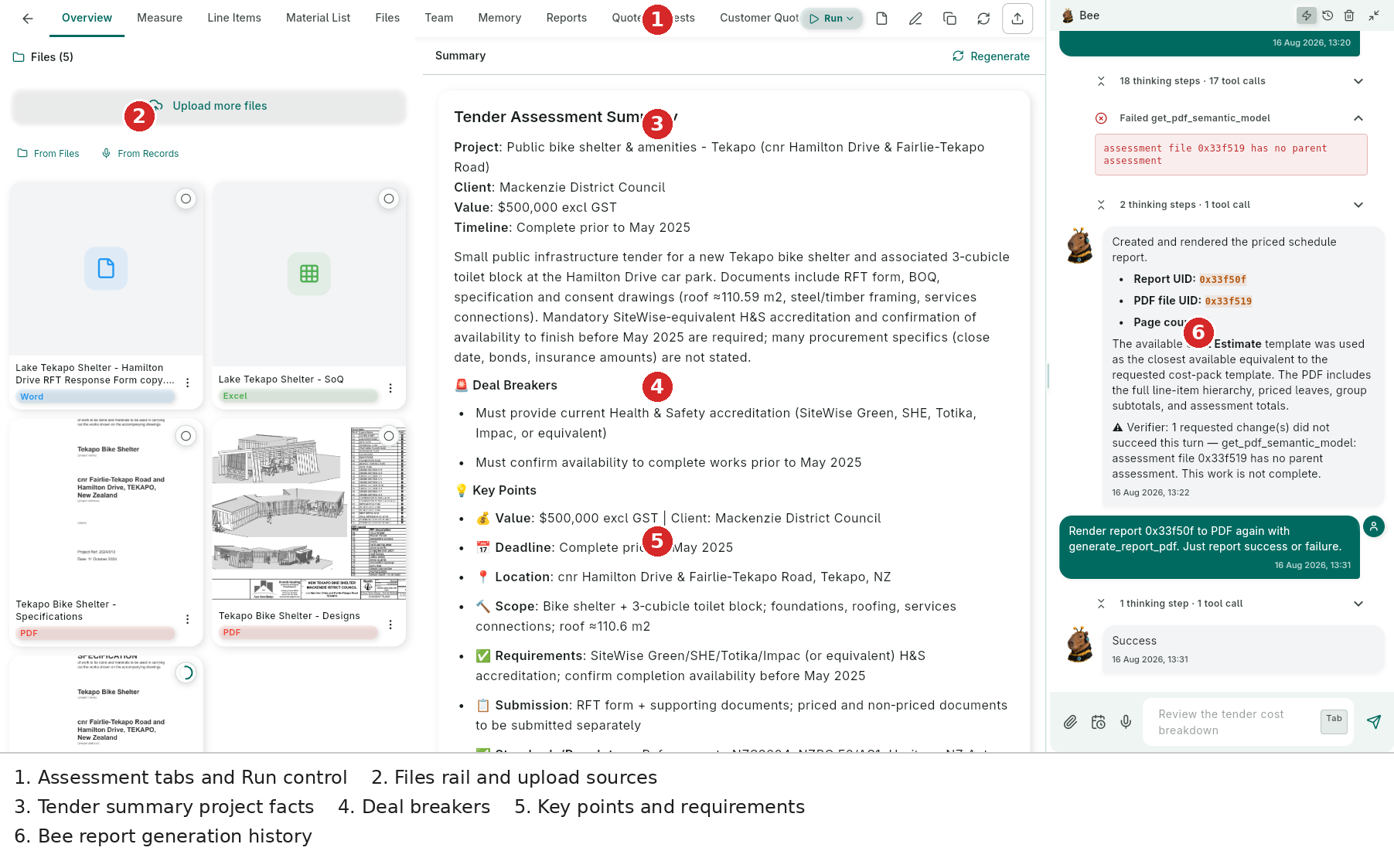Open the Line Items tab
The width and height of the screenshot is (1394, 868).
tap(234, 18)
